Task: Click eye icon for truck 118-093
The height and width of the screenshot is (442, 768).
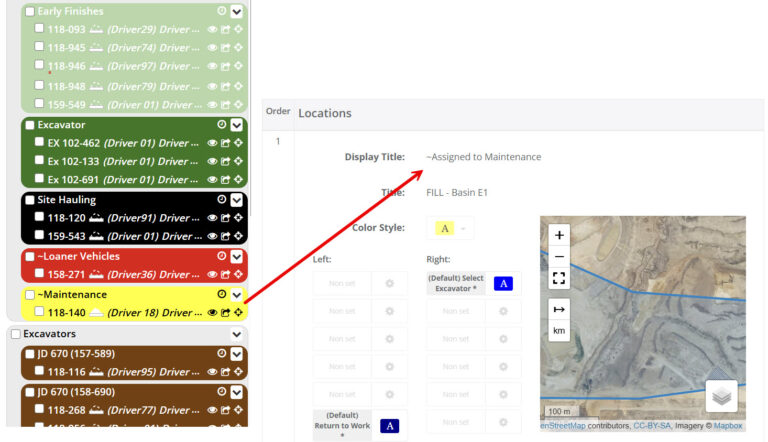Action: 212,29
